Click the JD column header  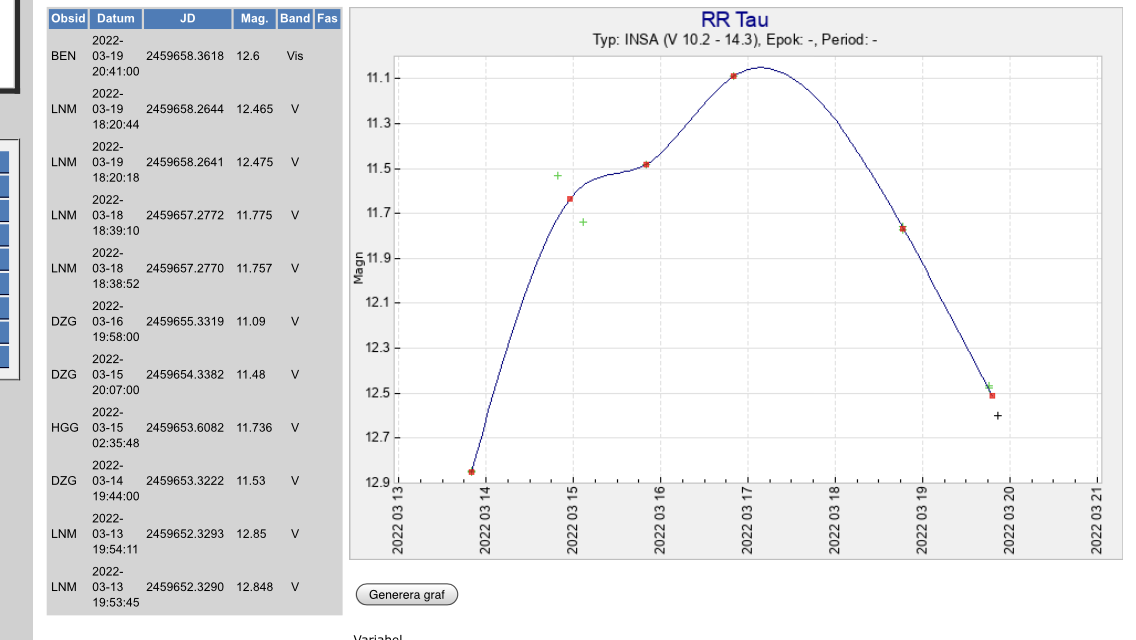coord(187,19)
